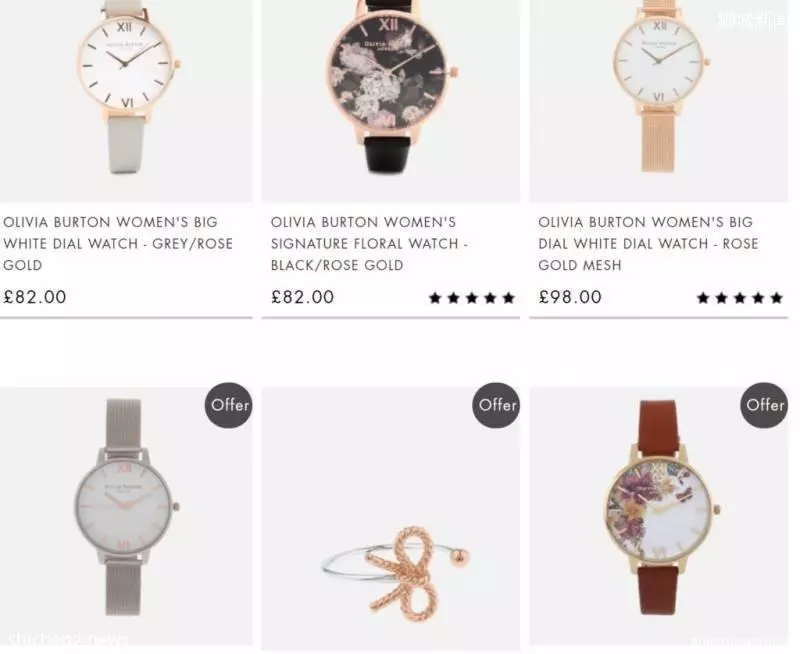This screenshot has height=654, width=800.
Task: Open the Big Dial White Dial Rose Gold Mesh title
Action: [648, 243]
